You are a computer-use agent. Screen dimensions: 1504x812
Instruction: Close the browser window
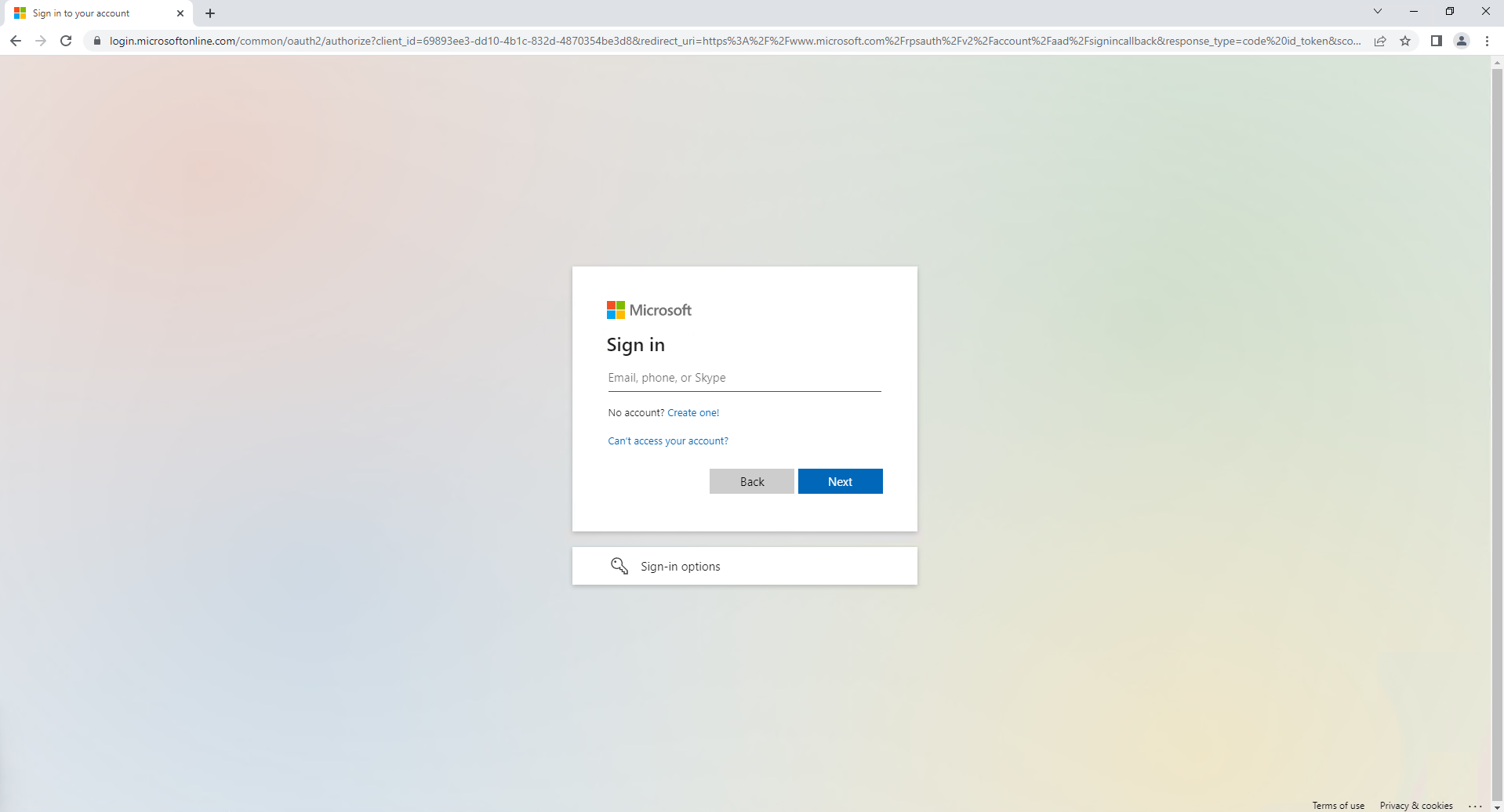pos(1486,11)
